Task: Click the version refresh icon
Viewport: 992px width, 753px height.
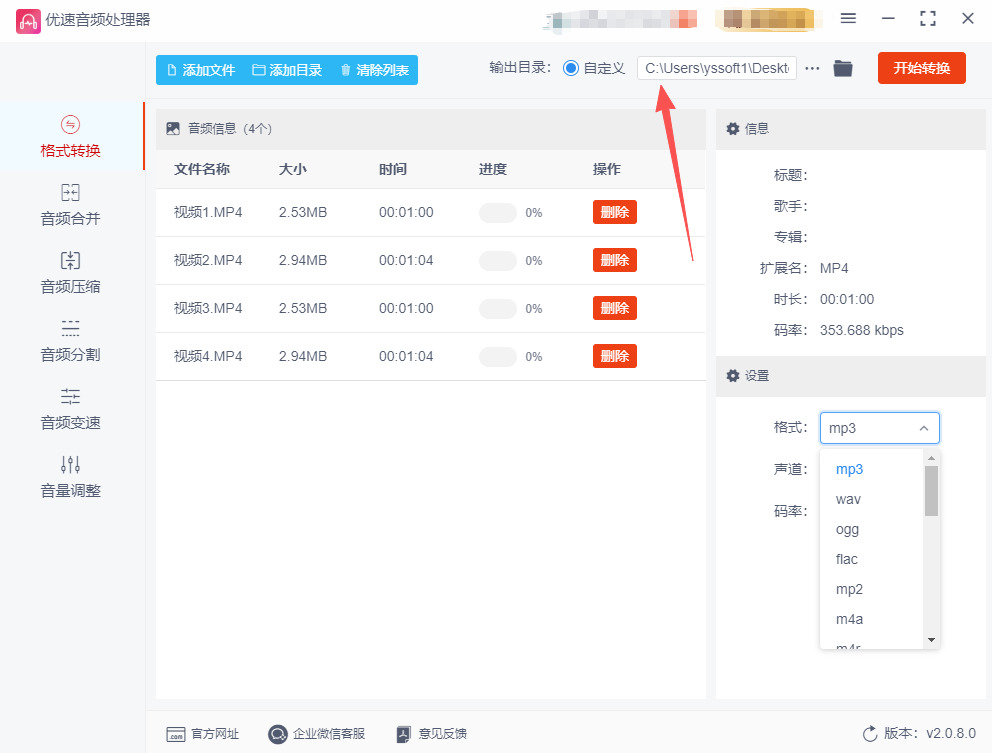Action: click(870, 733)
